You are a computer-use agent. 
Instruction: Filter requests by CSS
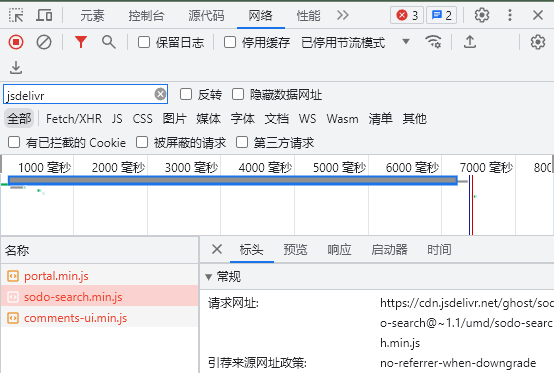[143, 119]
